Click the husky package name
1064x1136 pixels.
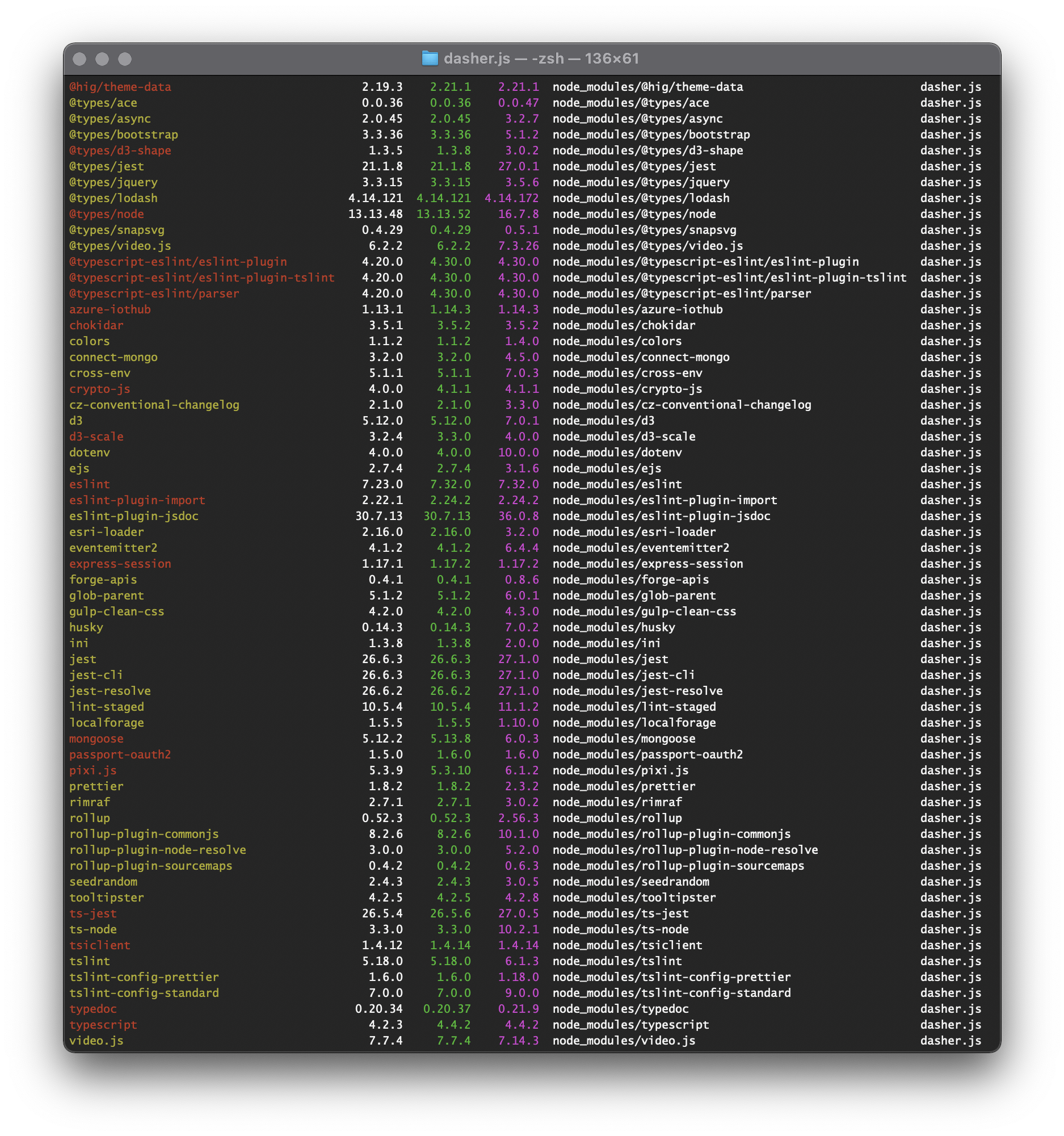click(86, 627)
